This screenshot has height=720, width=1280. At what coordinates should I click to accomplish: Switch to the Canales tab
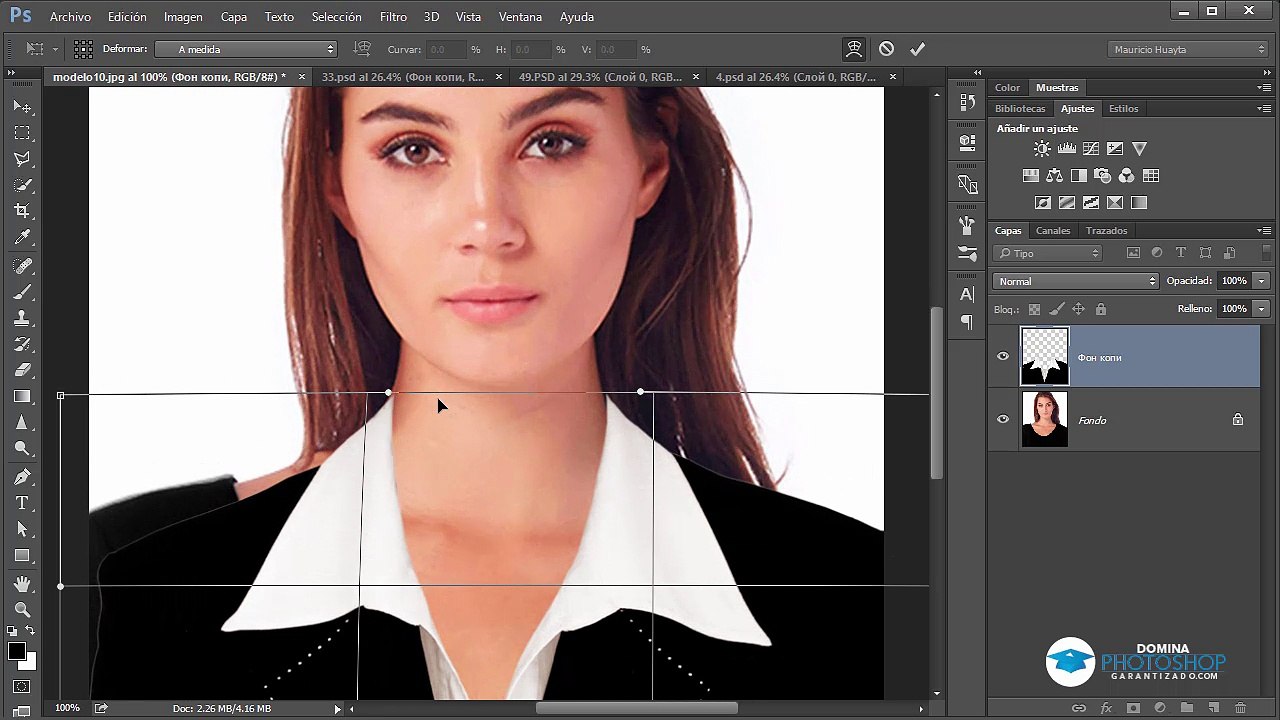[1052, 230]
